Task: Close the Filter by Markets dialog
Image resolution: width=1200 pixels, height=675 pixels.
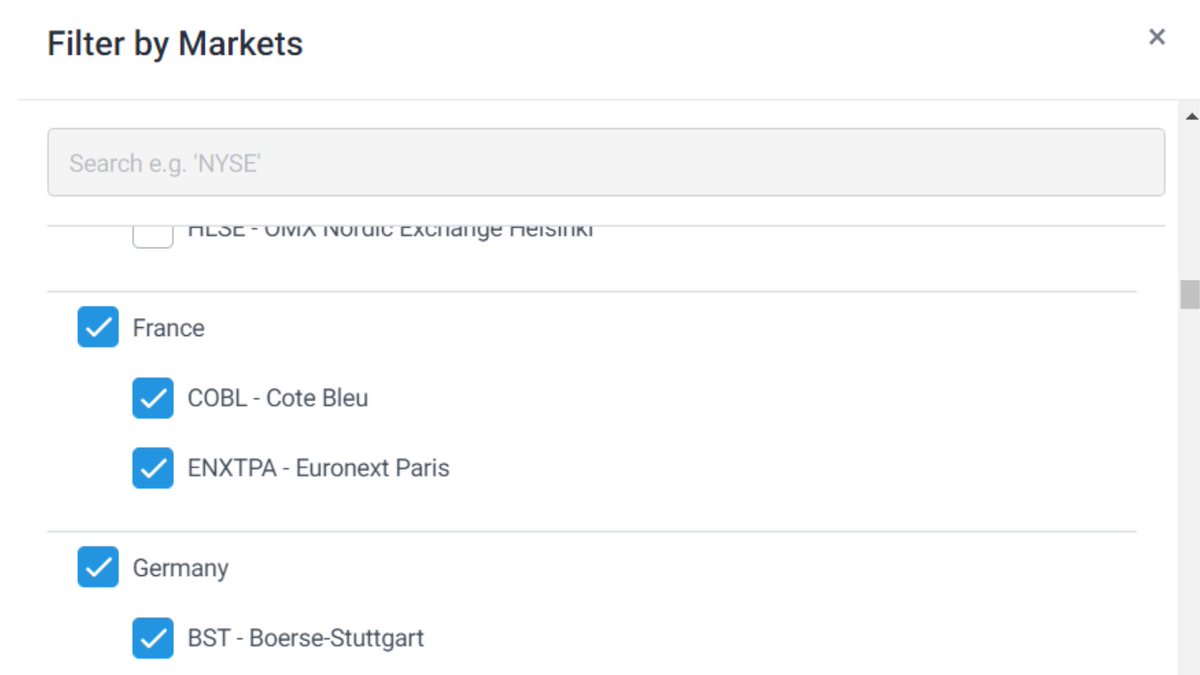Action: coord(1157,38)
